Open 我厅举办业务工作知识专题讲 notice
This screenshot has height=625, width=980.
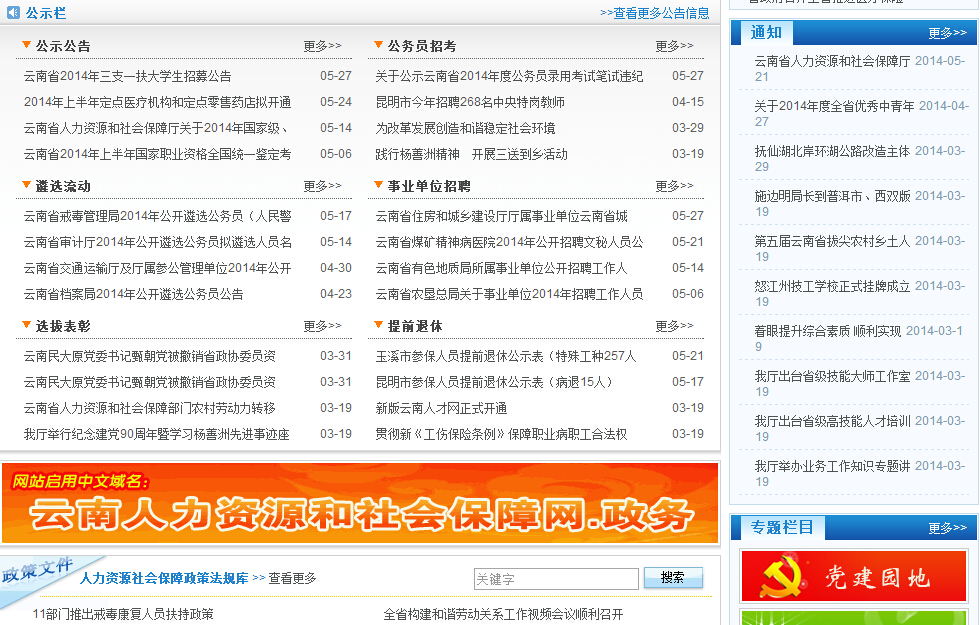832,466
